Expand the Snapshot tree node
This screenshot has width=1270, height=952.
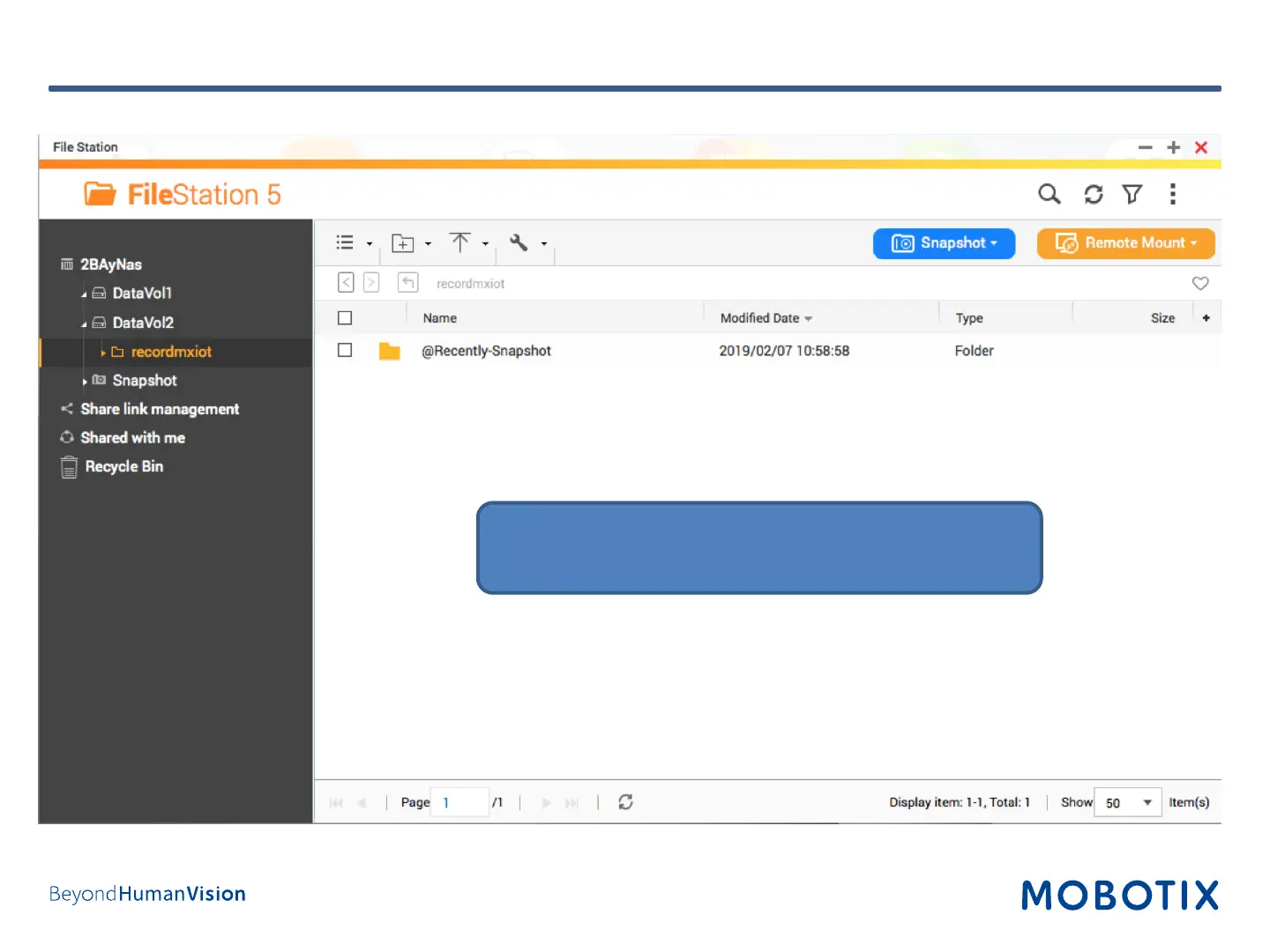tap(85, 382)
